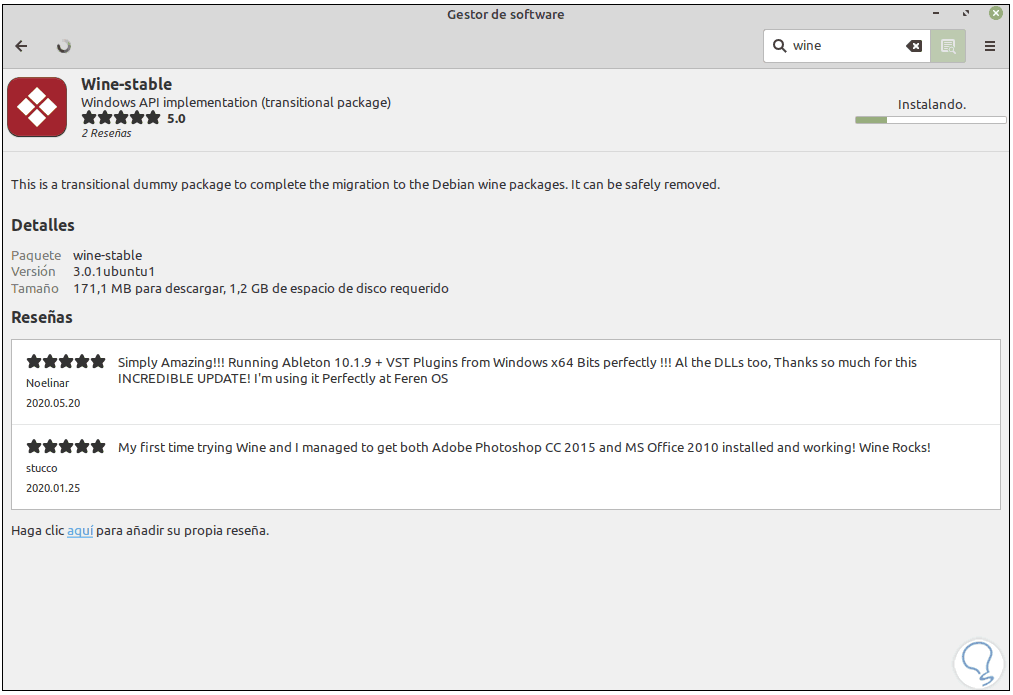Viewport: 1013px width, 695px height.
Task: Click reviewer name 'stucco'
Action: [41, 468]
